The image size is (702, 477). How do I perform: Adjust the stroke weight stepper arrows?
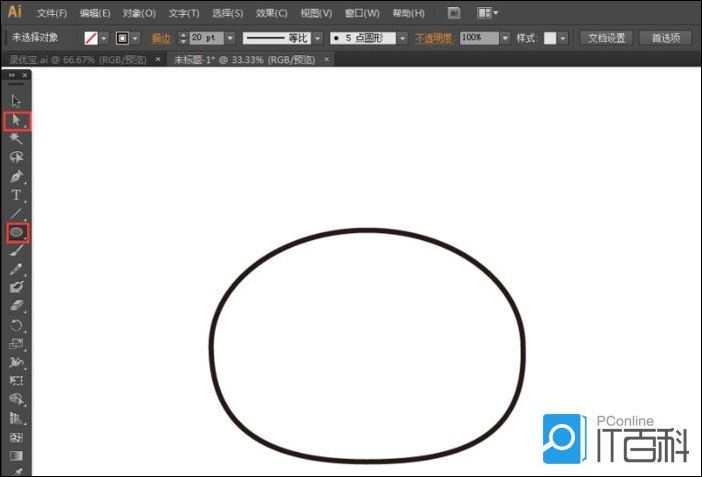(183, 38)
